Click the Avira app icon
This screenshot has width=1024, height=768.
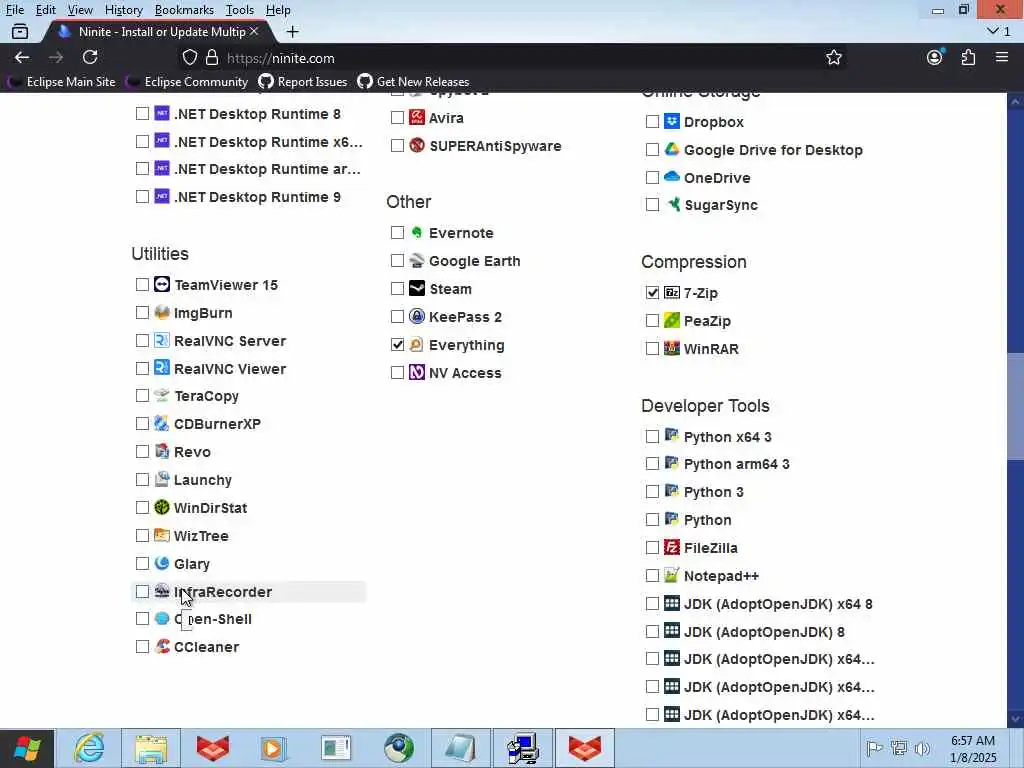point(417,117)
